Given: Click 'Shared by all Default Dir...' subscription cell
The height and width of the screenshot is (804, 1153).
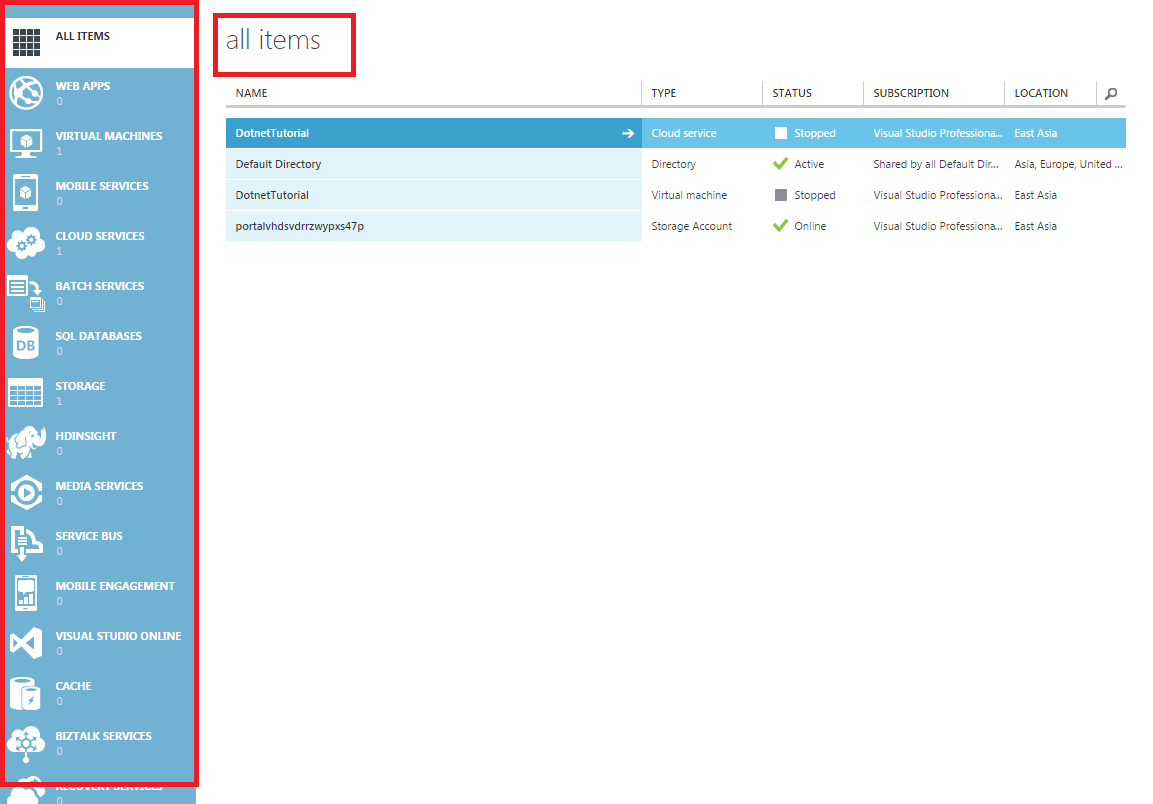Looking at the screenshot, I should point(936,164).
